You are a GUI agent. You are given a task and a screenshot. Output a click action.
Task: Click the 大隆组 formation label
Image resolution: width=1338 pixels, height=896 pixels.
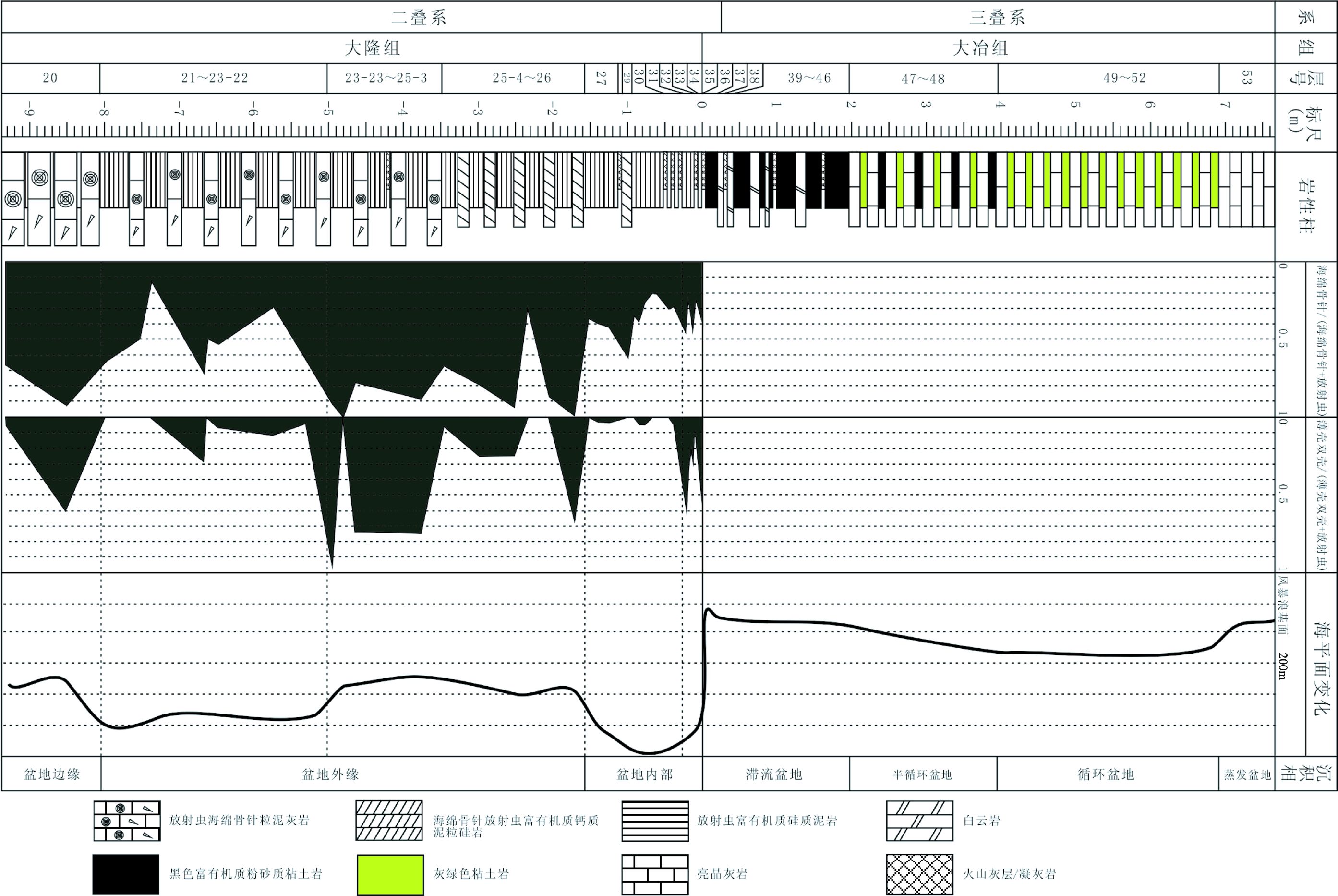372,48
